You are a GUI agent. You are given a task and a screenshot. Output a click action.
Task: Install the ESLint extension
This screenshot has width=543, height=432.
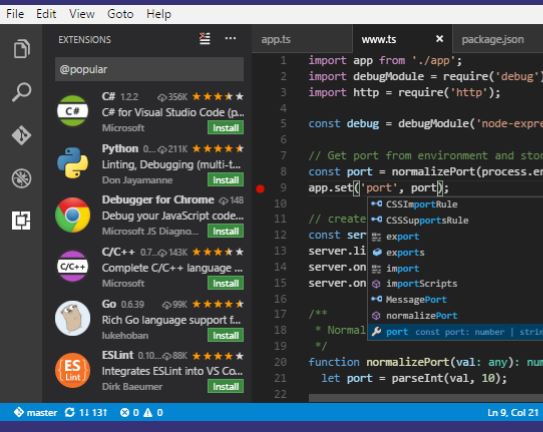point(225,386)
